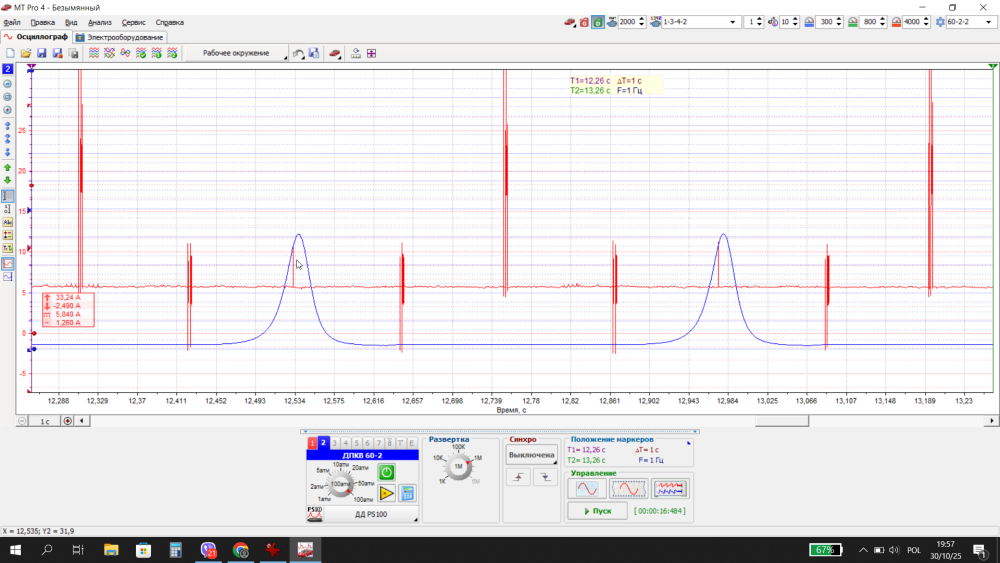The height and width of the screenshot is (563, 1000).
Task: Click the new document toolbar icon
Action: coord(10,53)
